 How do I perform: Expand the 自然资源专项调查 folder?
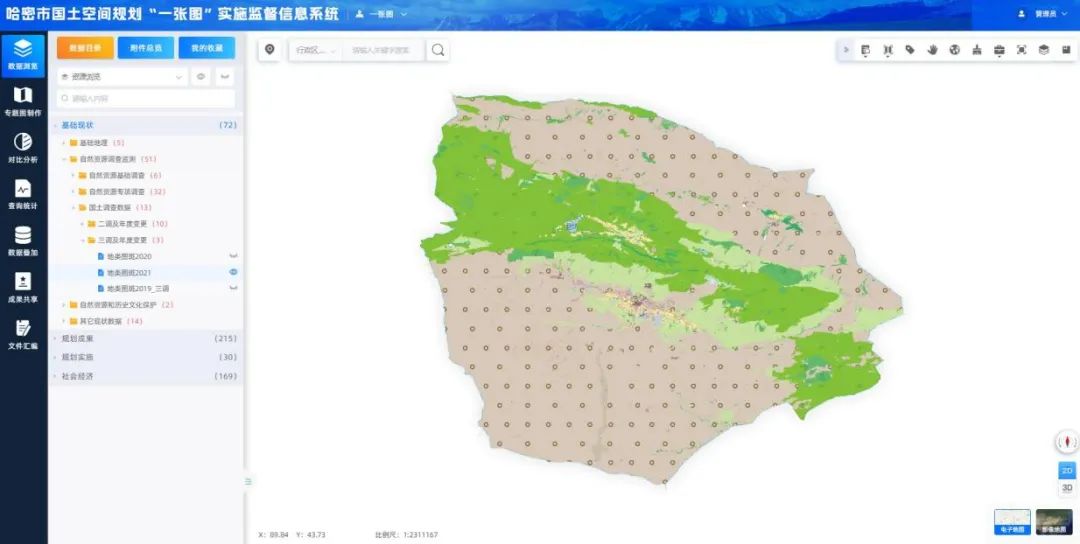tap(73, 191)
